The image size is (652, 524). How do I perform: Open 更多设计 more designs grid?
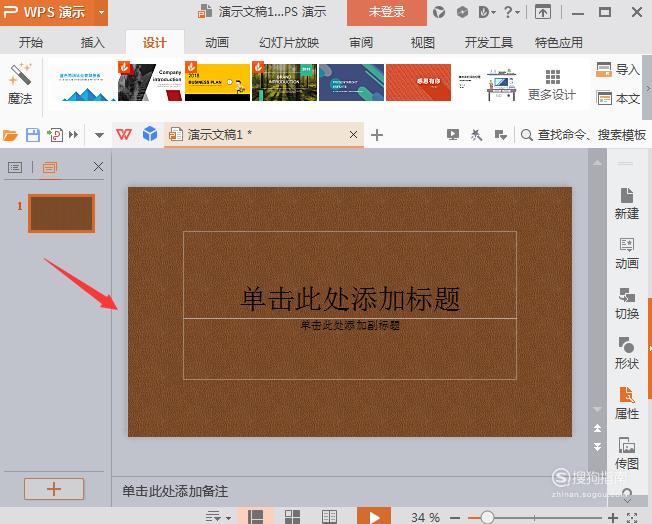click(x=552, y=85)
